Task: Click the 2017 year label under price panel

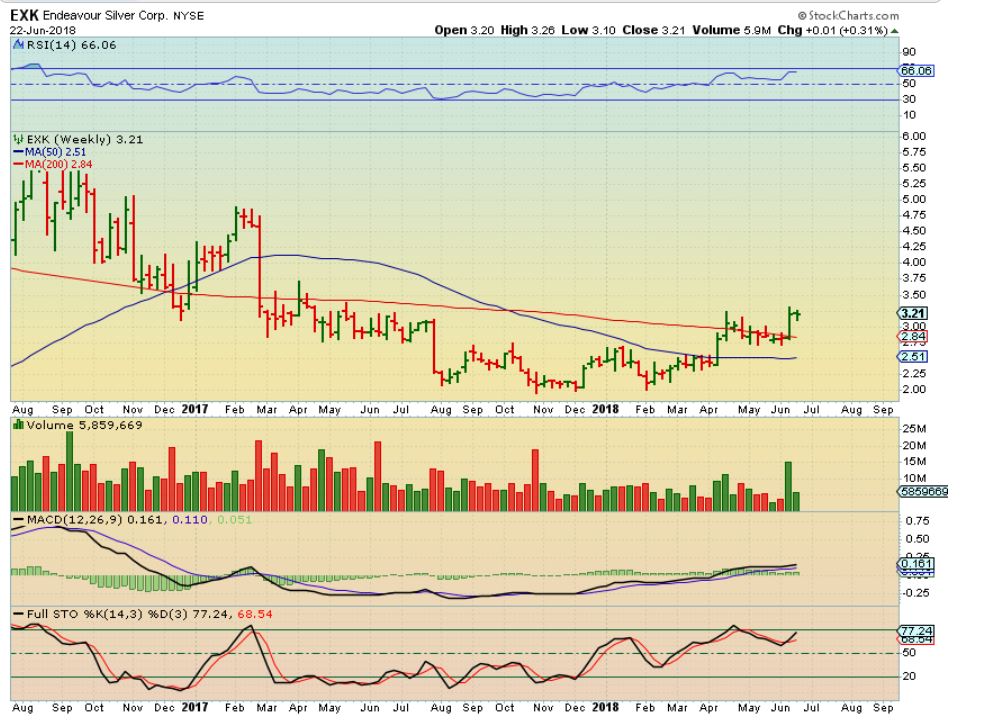Action: click(x=195, y=409)
